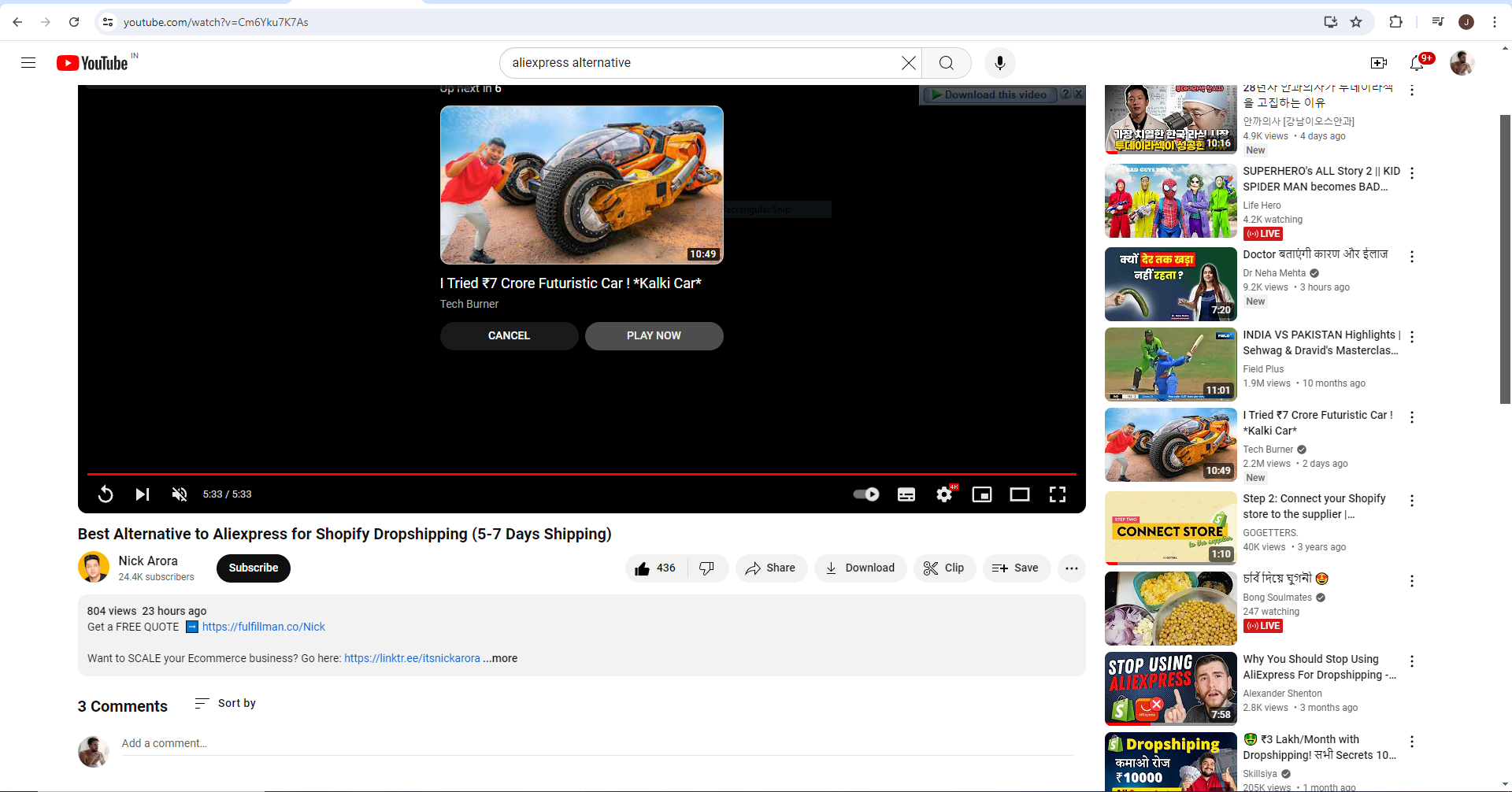
Task: Open the Create video icon
Action: coord(1379,63)
